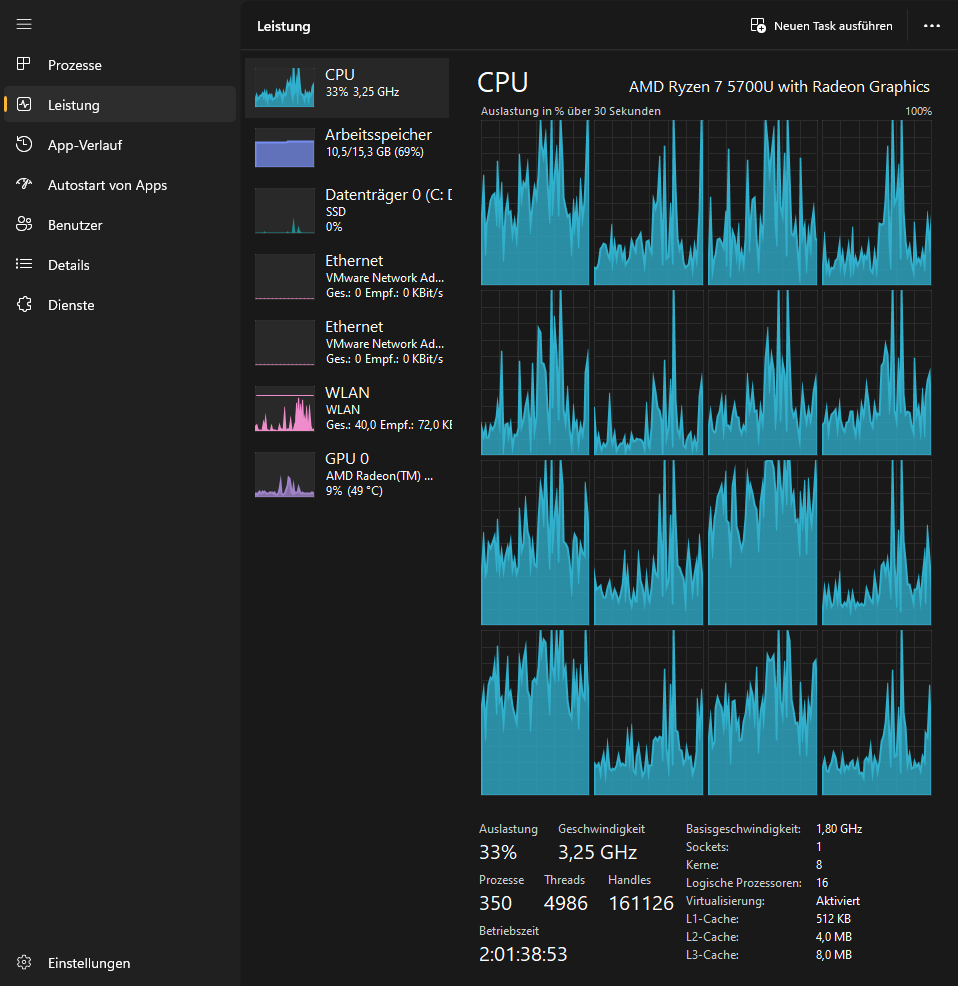
Task: Go to App-Verlauf
Action: click(x=120, y=145)
